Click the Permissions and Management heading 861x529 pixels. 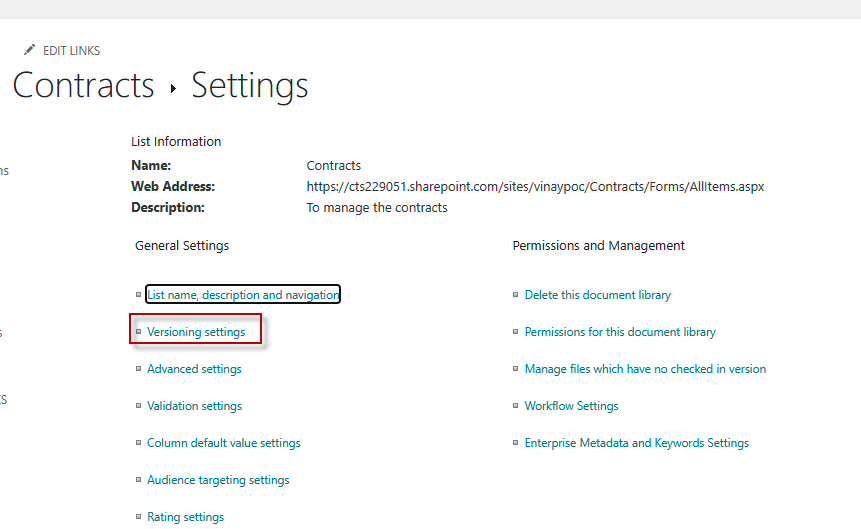[598, 246]
